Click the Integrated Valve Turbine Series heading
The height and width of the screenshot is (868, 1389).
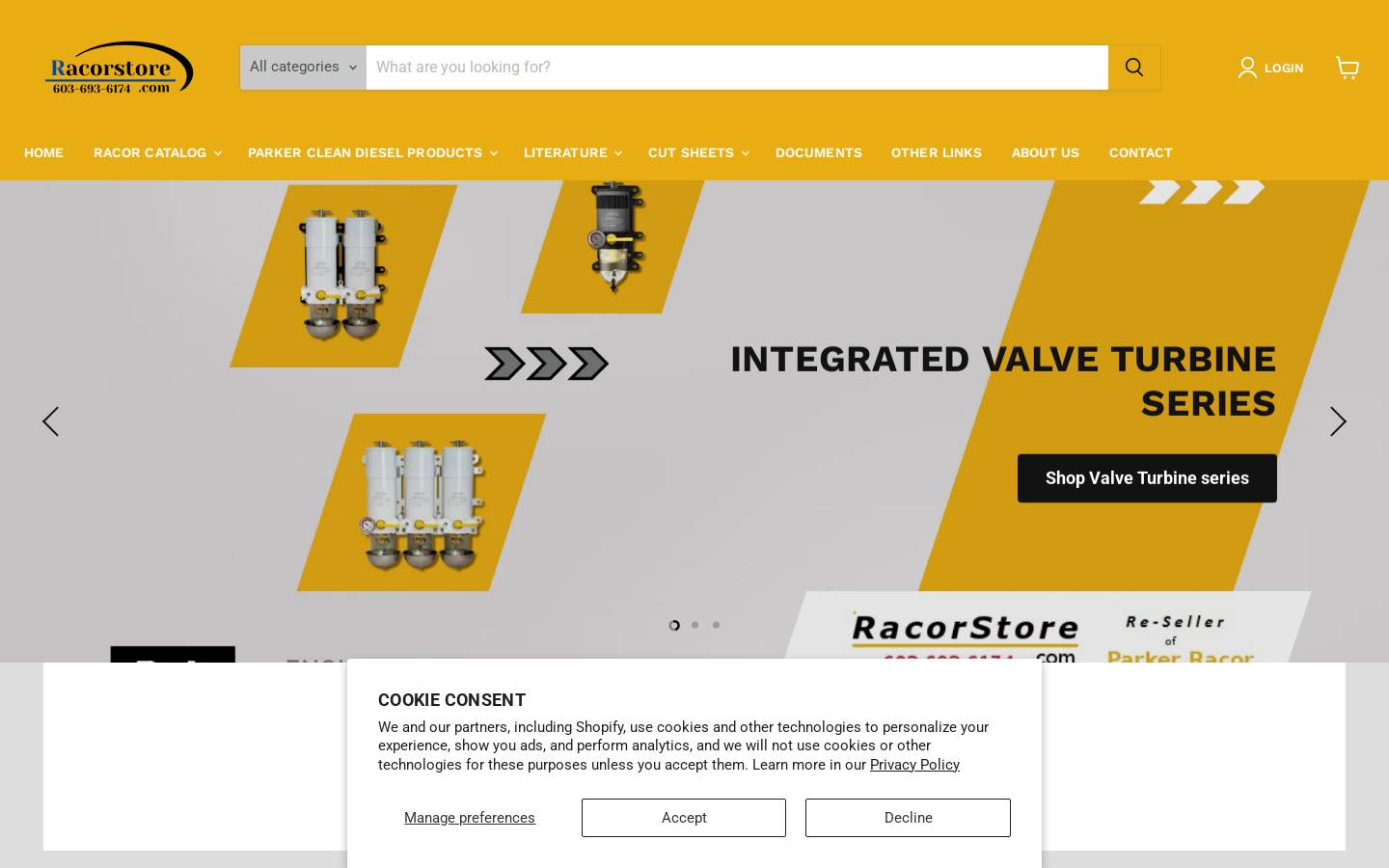pos(1003,381)
